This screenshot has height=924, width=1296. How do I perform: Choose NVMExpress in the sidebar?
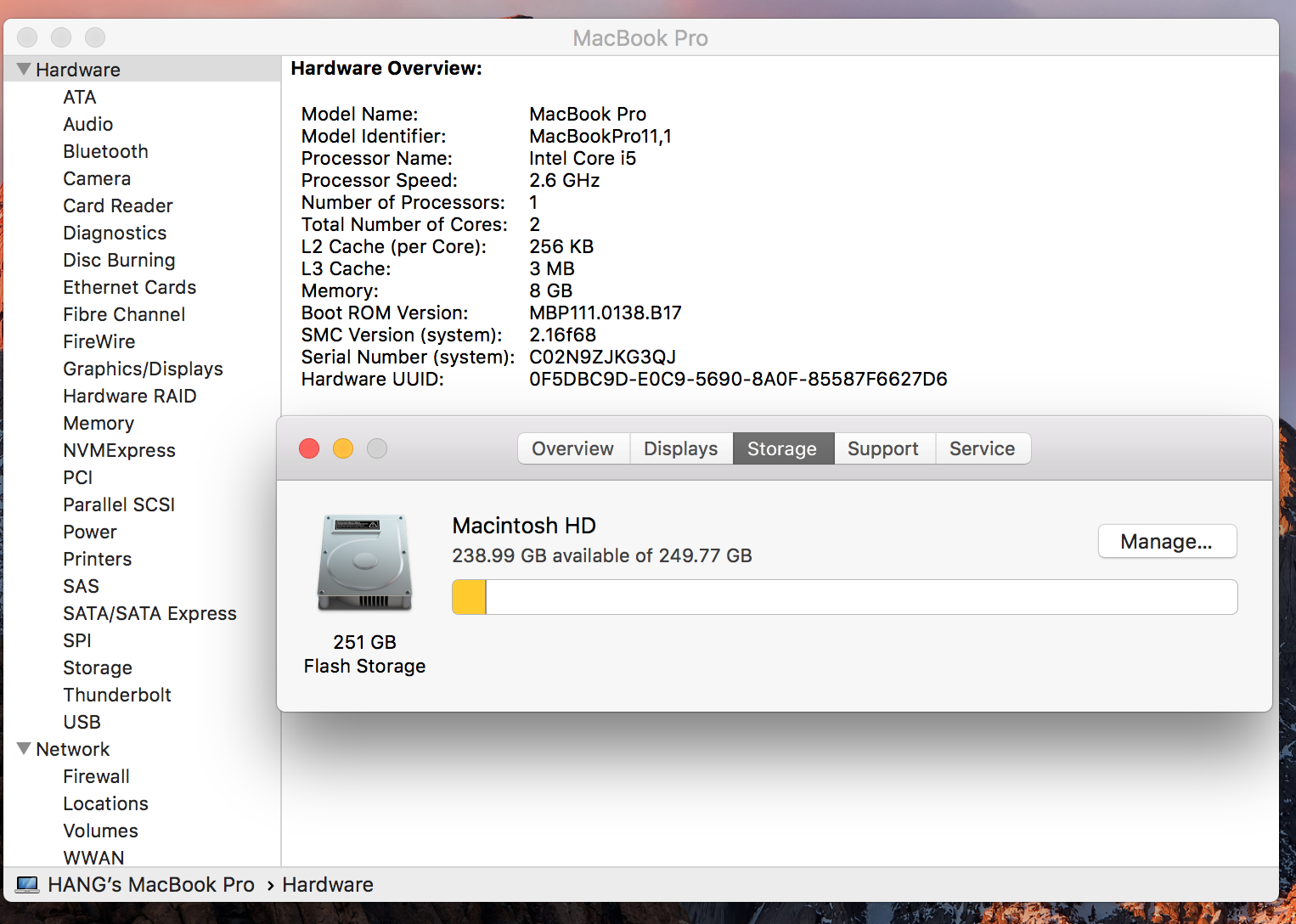tap(120, 450)
